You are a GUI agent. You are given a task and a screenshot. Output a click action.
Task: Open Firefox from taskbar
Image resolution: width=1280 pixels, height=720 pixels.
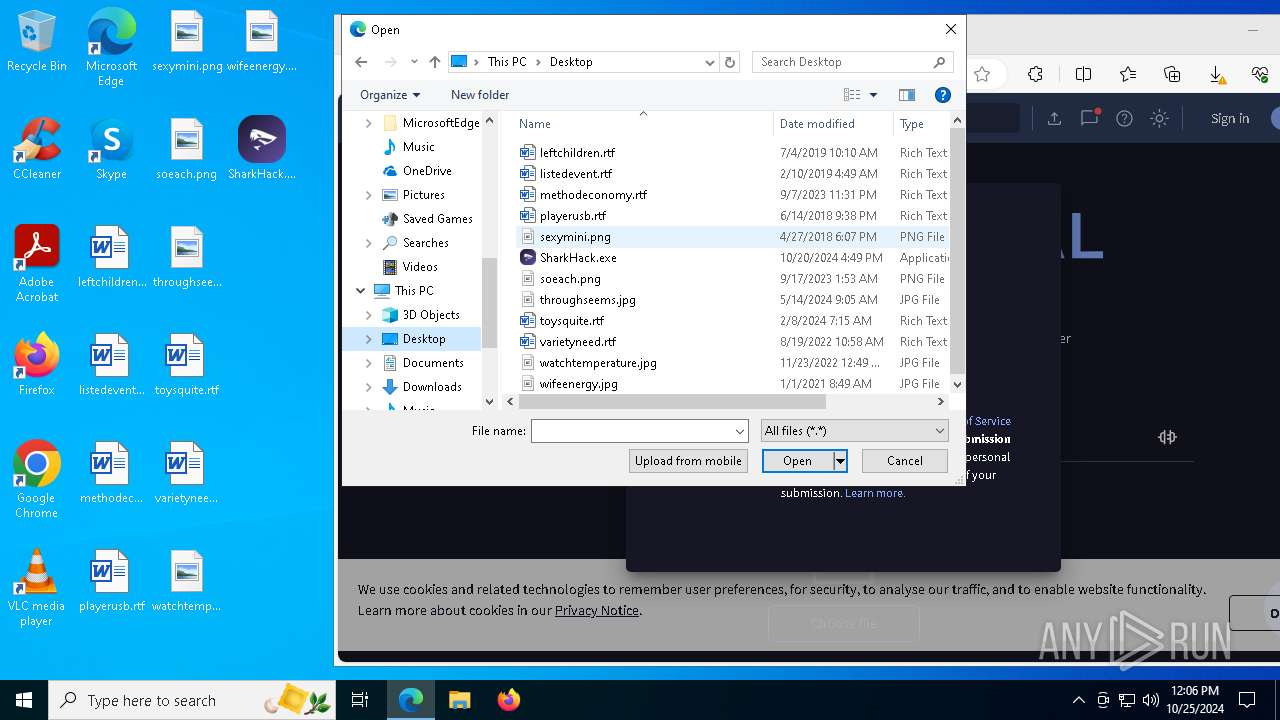coord(509,700)
